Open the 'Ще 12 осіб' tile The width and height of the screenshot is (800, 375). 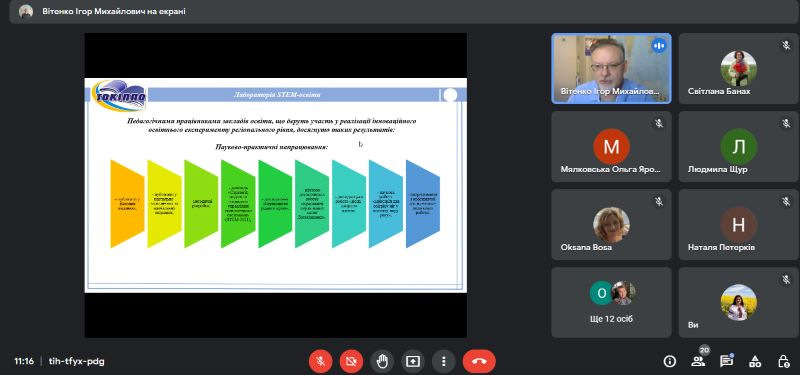pos(611,303)
